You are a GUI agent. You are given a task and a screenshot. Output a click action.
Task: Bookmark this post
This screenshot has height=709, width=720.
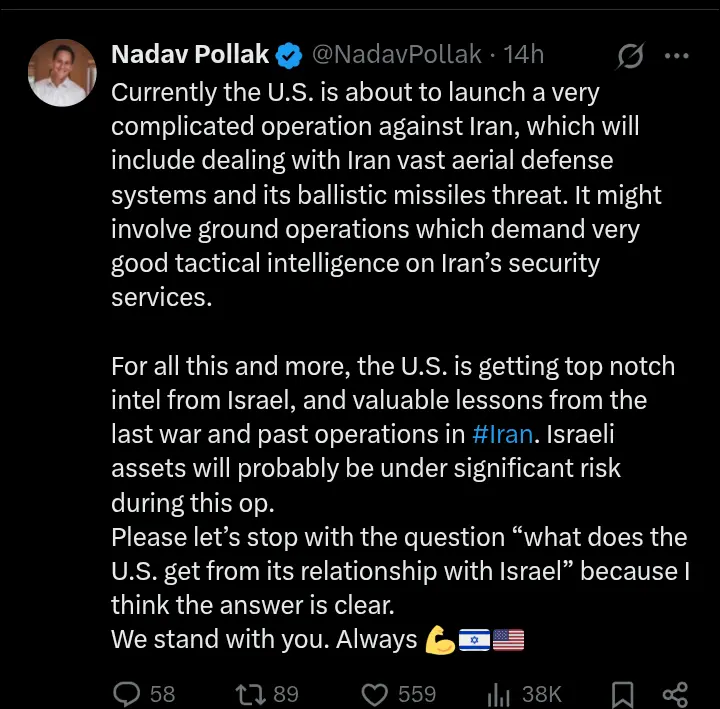click(x=622, y=692)
